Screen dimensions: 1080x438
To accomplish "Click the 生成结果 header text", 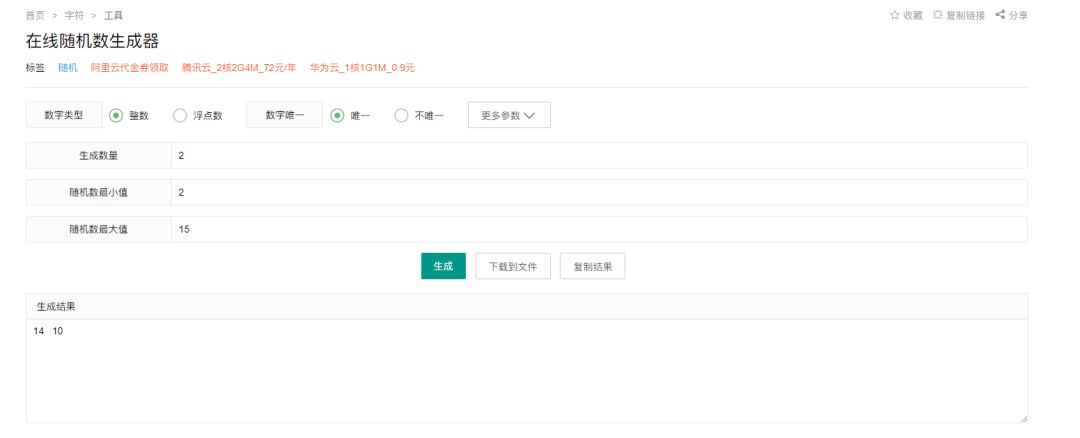I will [56, 307].
